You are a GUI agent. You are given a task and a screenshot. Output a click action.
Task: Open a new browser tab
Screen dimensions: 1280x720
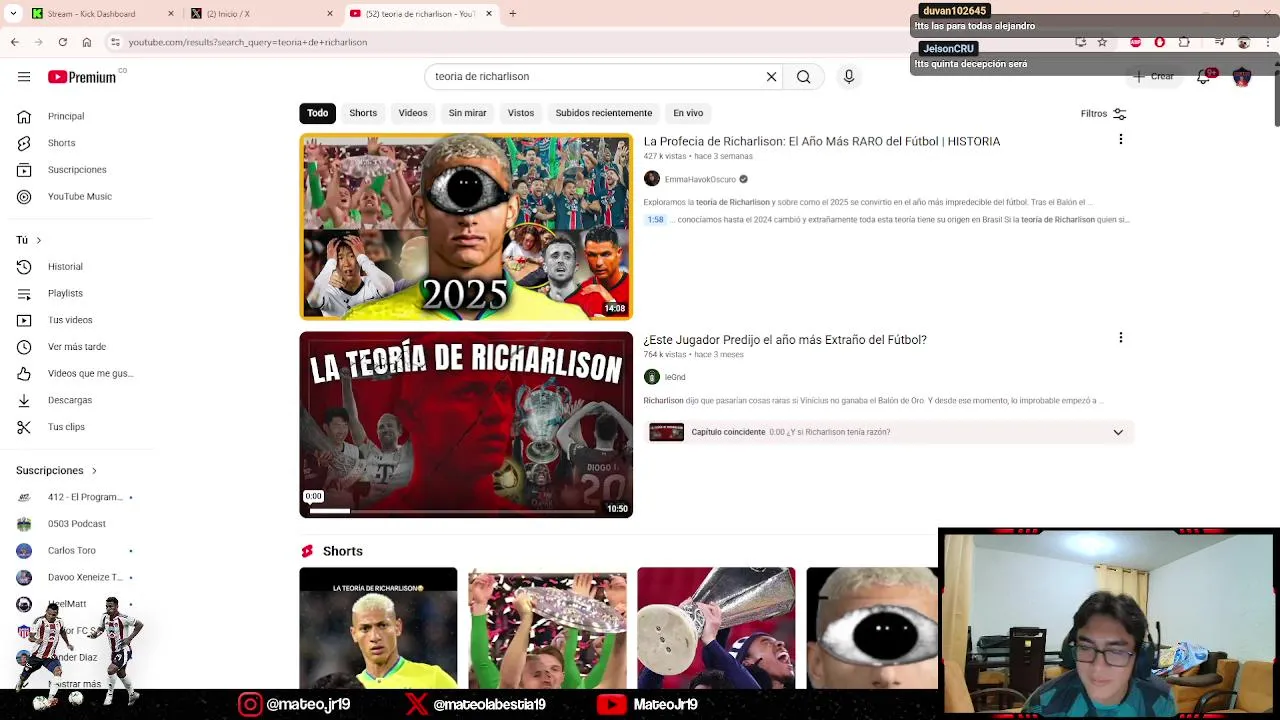[x=512, y=14]
